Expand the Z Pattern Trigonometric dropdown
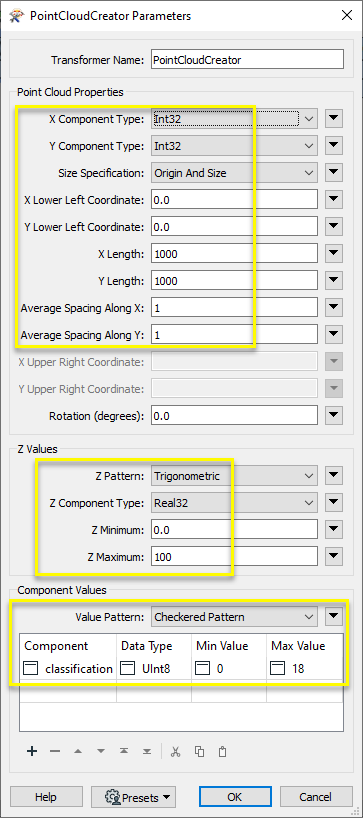Image resolution: width=363 pixels, height=818 pixels. [x=234, y=476]
